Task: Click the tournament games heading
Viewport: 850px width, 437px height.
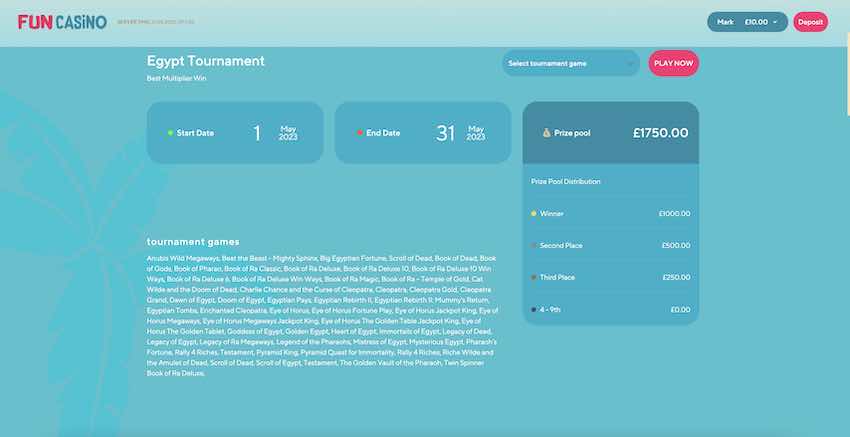Action: [193, 242]
